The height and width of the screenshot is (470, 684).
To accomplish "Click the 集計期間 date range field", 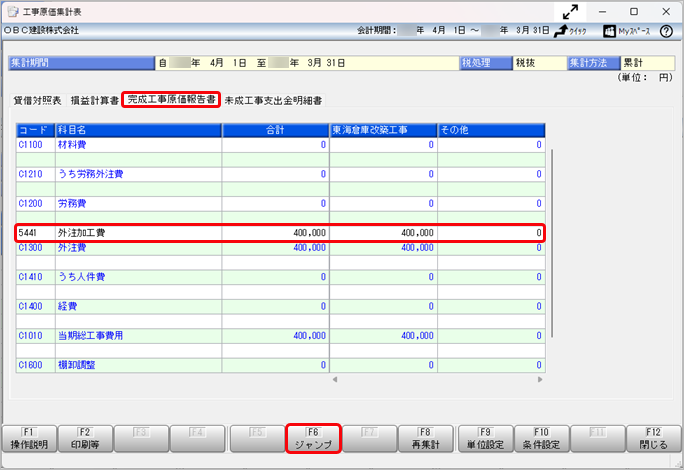I will [307, 63].
